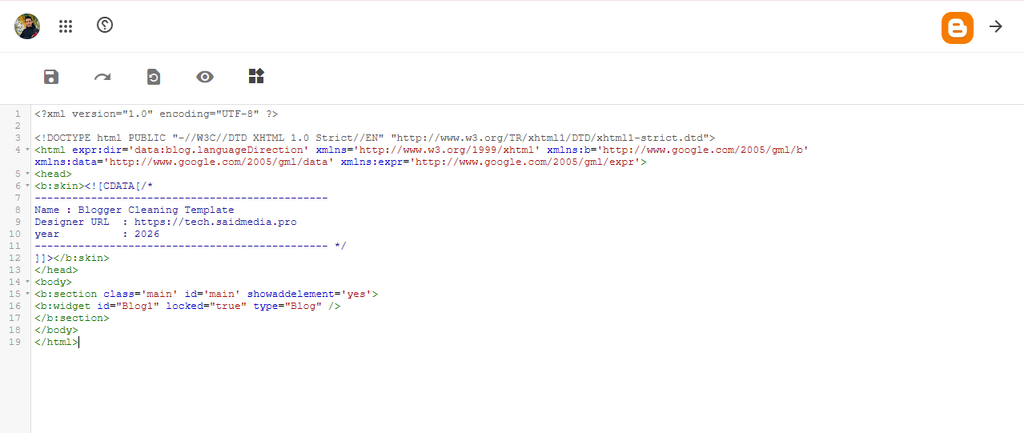Save the theme with the floppy disk icon
1024x433 pixels.
coord(51,77)
